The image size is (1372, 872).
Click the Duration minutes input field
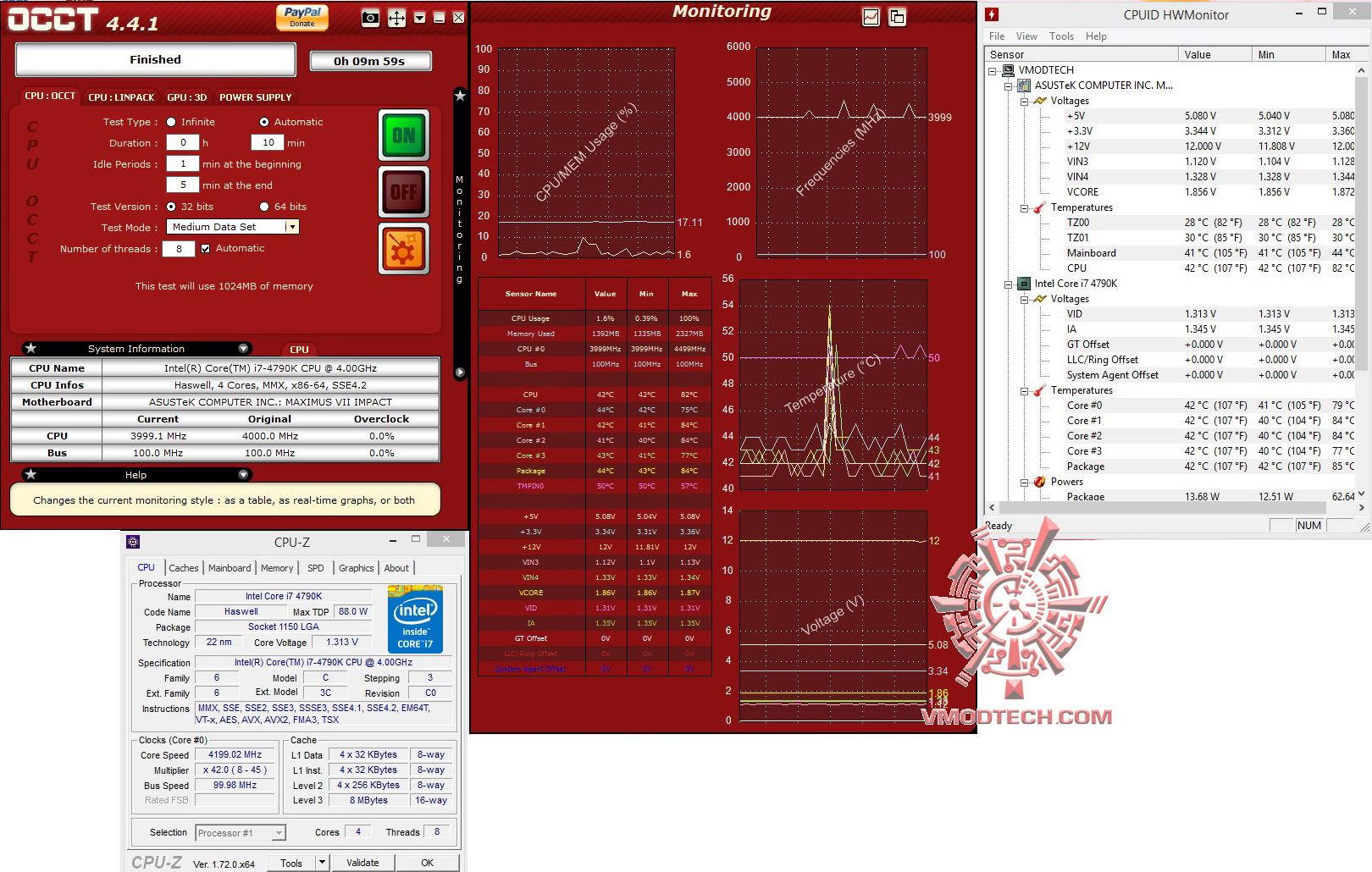pyautogui.click(x=268, y=143)
